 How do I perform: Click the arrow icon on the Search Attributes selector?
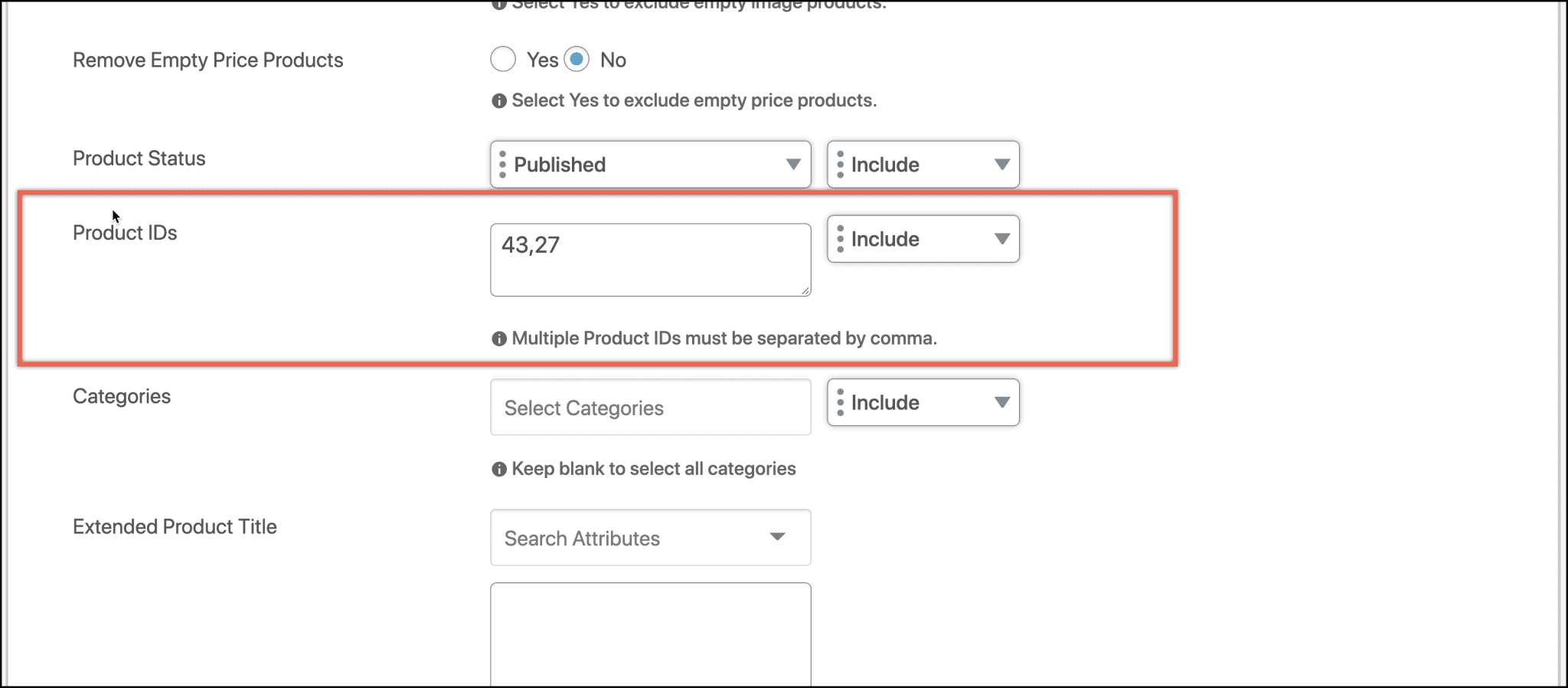tap(779, 537)
